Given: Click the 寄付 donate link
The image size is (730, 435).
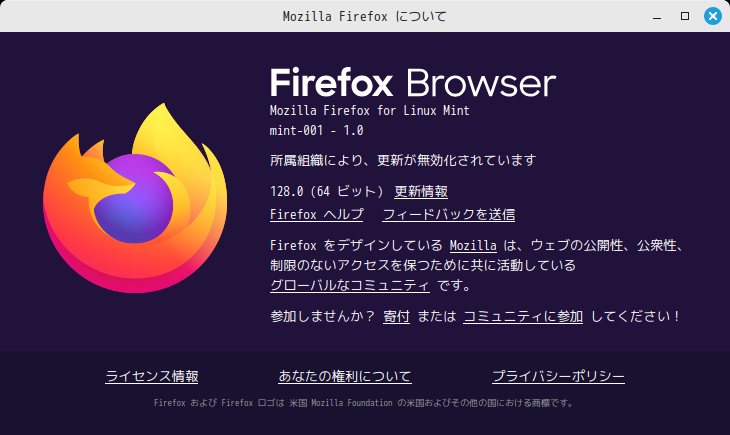Looking at the screenshot, I should coord(396,316).
